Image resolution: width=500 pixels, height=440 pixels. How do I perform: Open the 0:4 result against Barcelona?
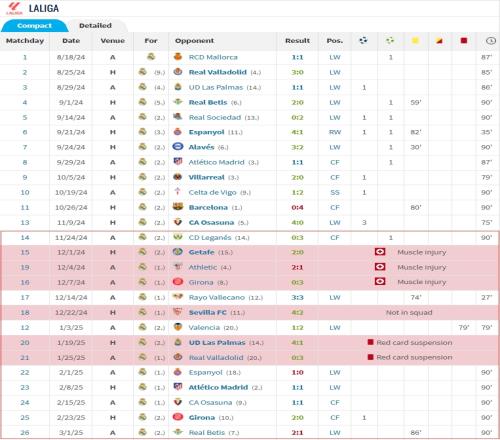(x=297, y=207)
